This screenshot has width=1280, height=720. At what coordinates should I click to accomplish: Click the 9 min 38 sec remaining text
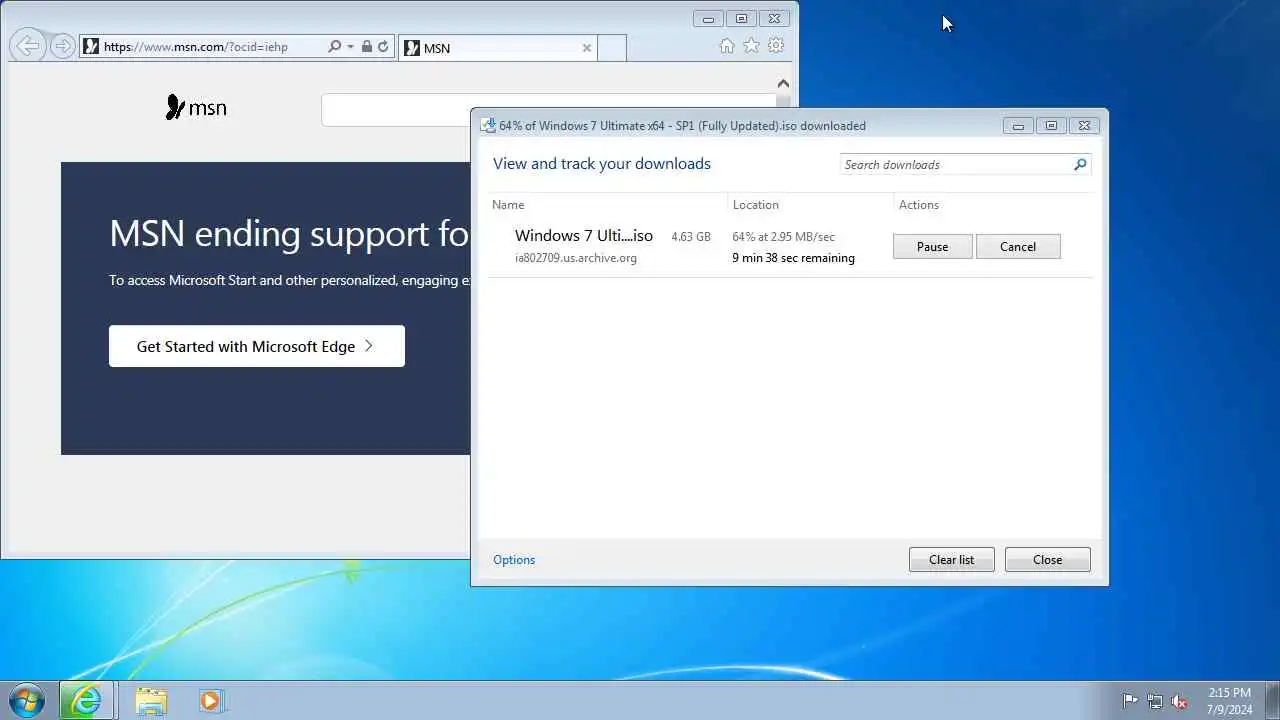pos(793,258)
